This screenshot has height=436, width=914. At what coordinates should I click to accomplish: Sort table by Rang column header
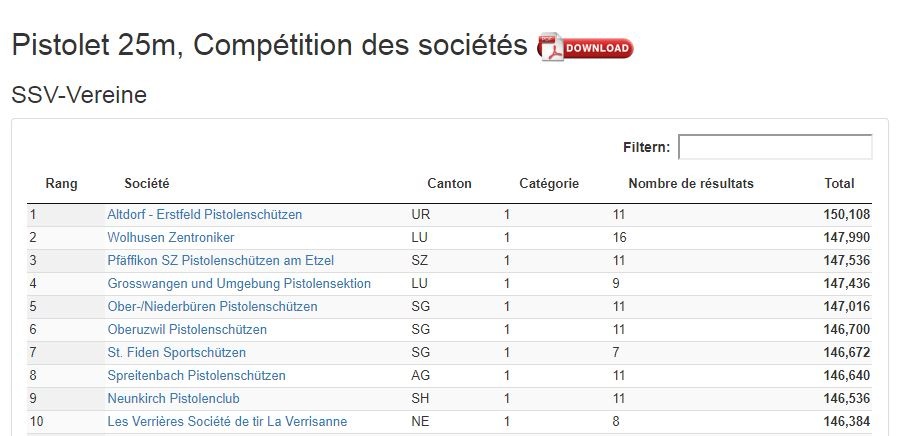pyautogui.click(x=61, y=184)
